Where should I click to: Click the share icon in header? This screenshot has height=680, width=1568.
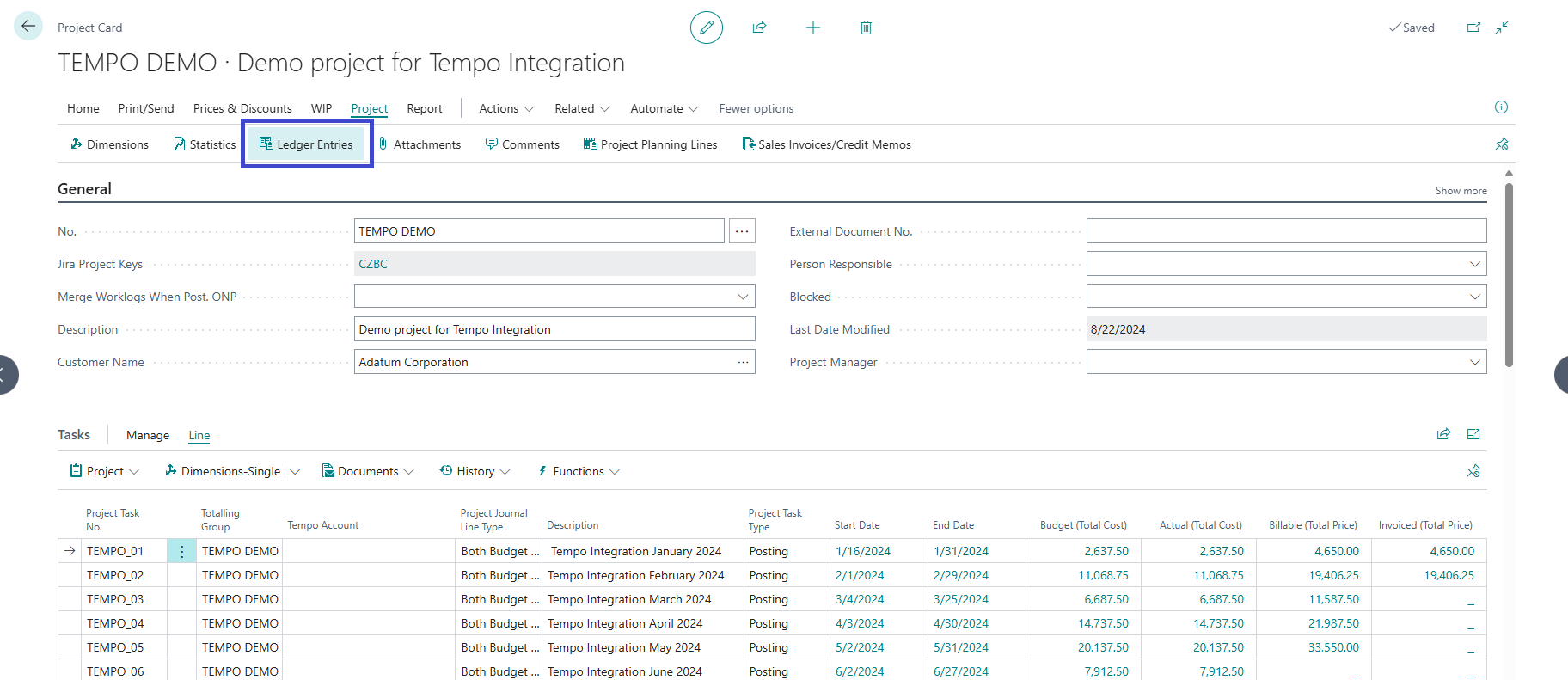(759, 28)
